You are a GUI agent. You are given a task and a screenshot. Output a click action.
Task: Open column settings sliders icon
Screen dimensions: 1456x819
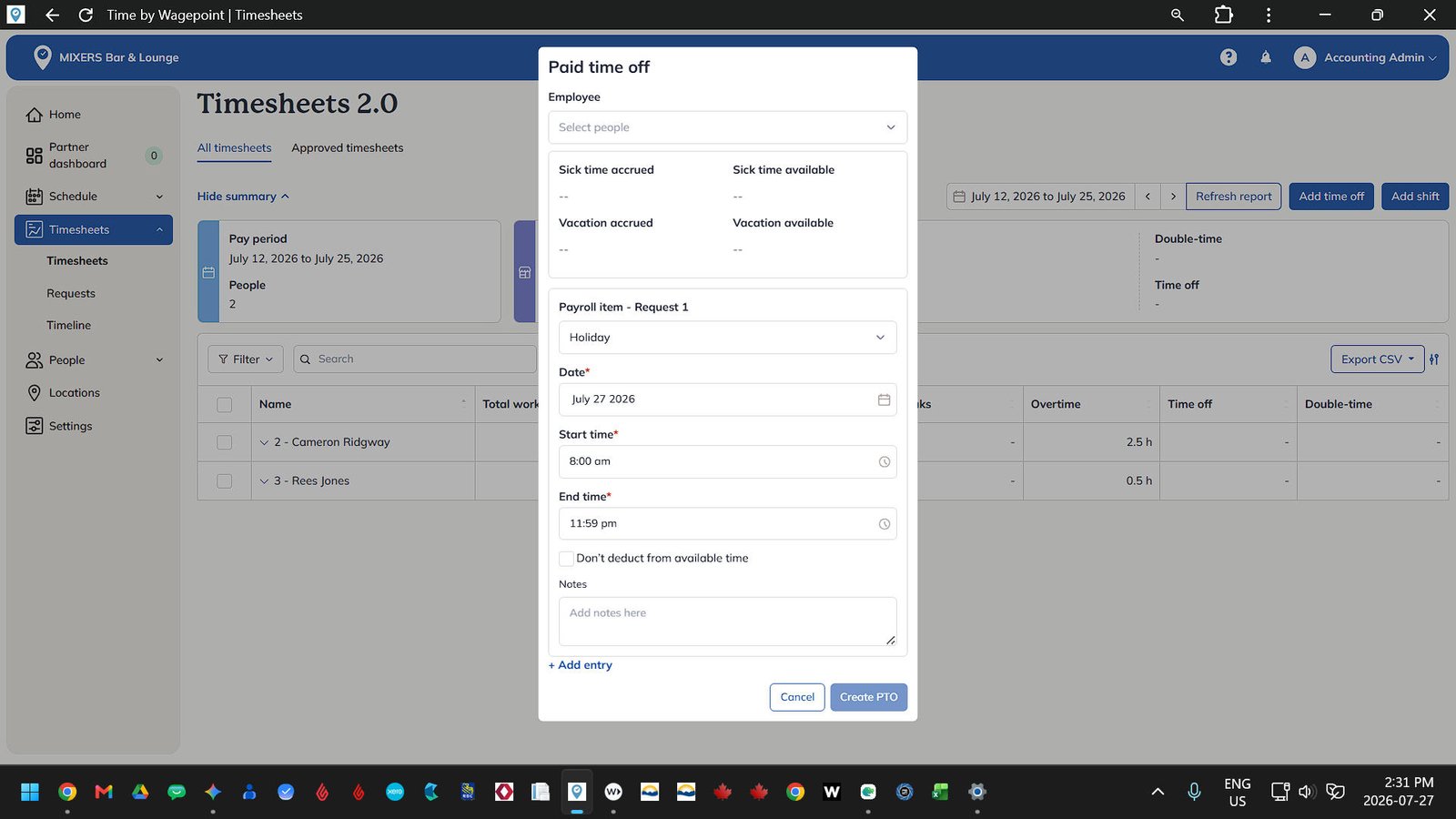(x=1434, y=359)
